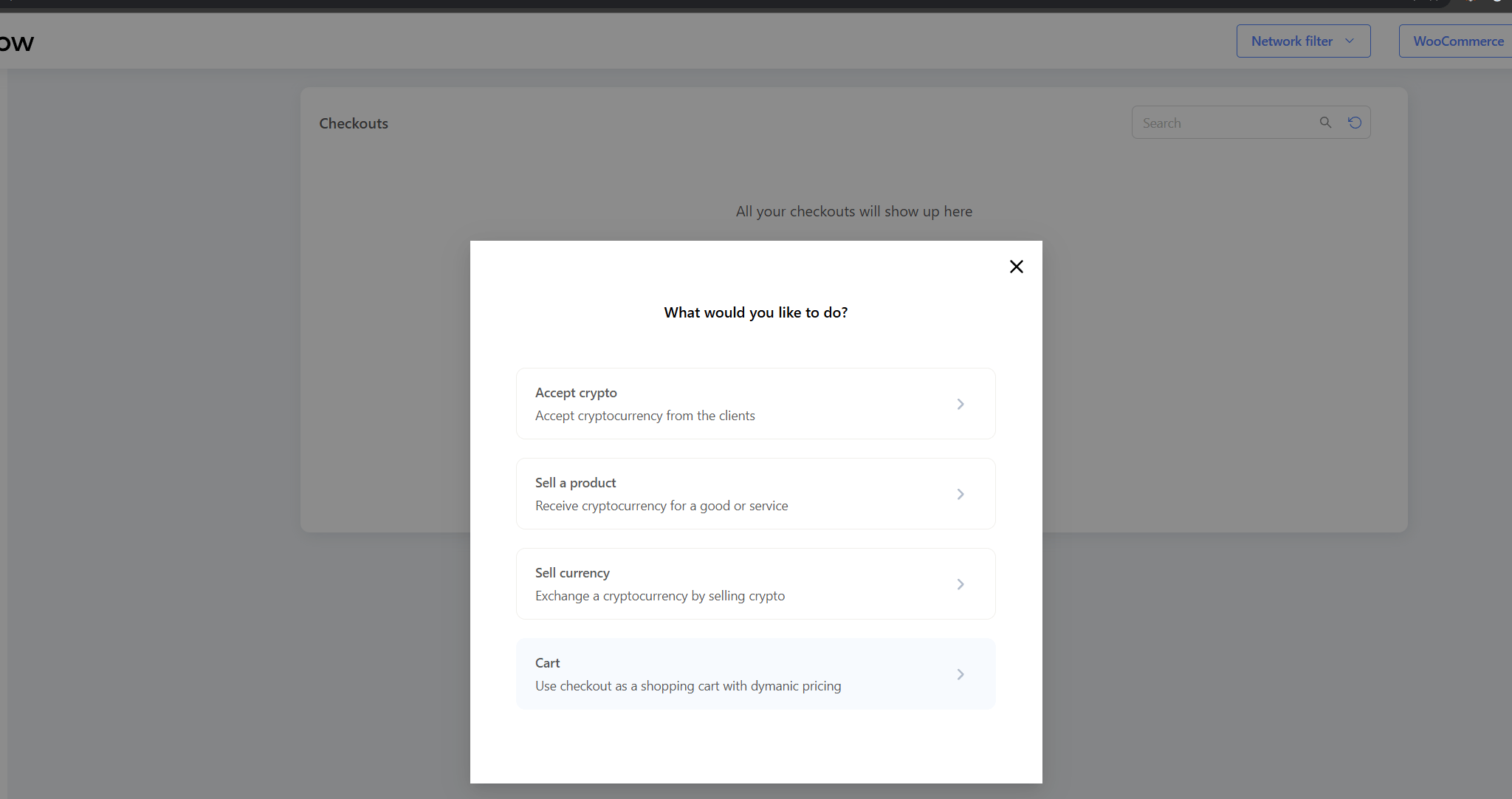
Task: Open the Cart checkout option
Action: 755,674
